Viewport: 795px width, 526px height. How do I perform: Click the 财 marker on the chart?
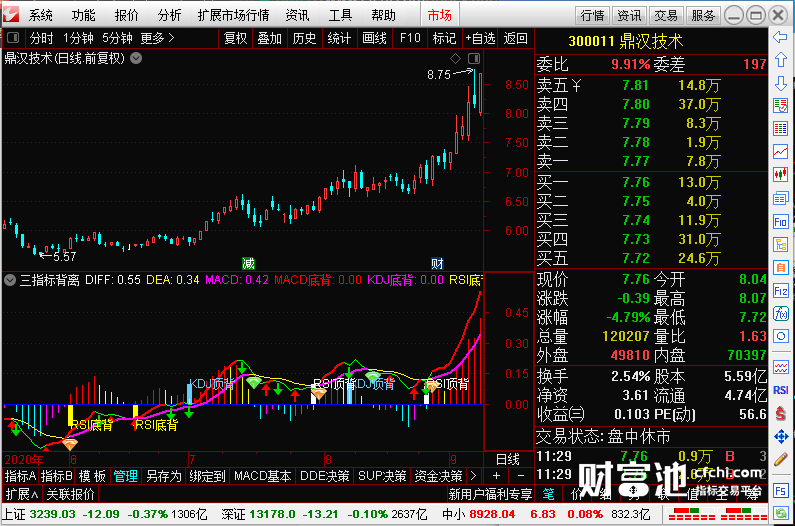tap(437, 263)
